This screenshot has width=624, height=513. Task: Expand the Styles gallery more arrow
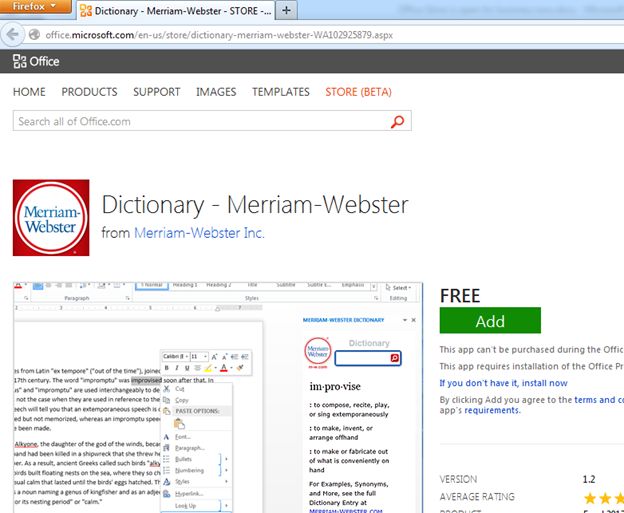(x=373, y=287)
